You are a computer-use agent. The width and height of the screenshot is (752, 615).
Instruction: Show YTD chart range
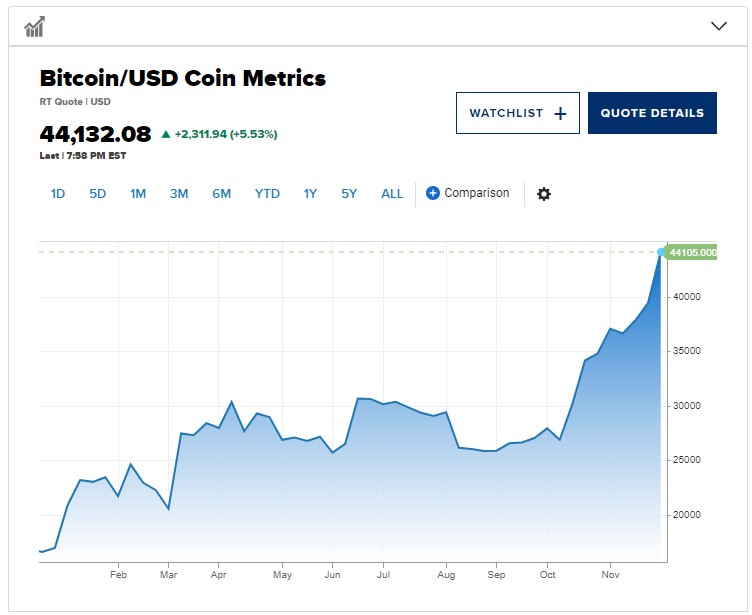(267, 194)
